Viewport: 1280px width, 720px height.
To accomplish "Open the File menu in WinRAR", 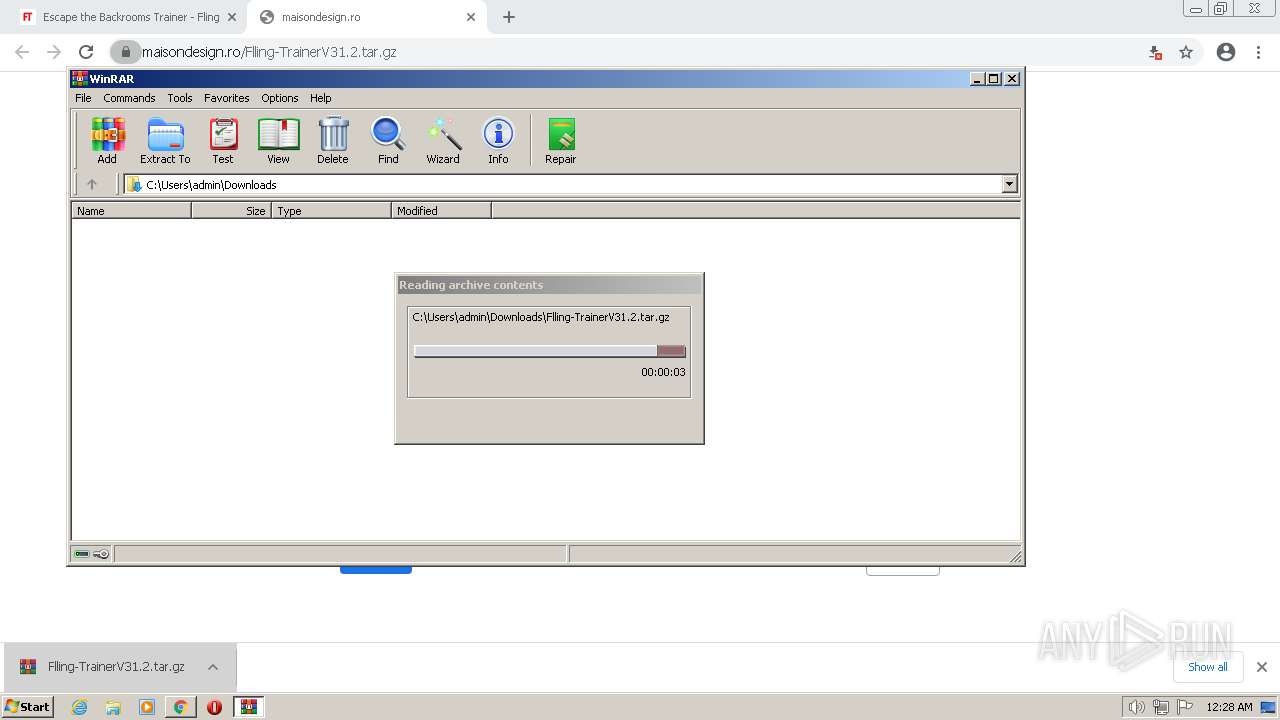I will (x=83, y=98).
